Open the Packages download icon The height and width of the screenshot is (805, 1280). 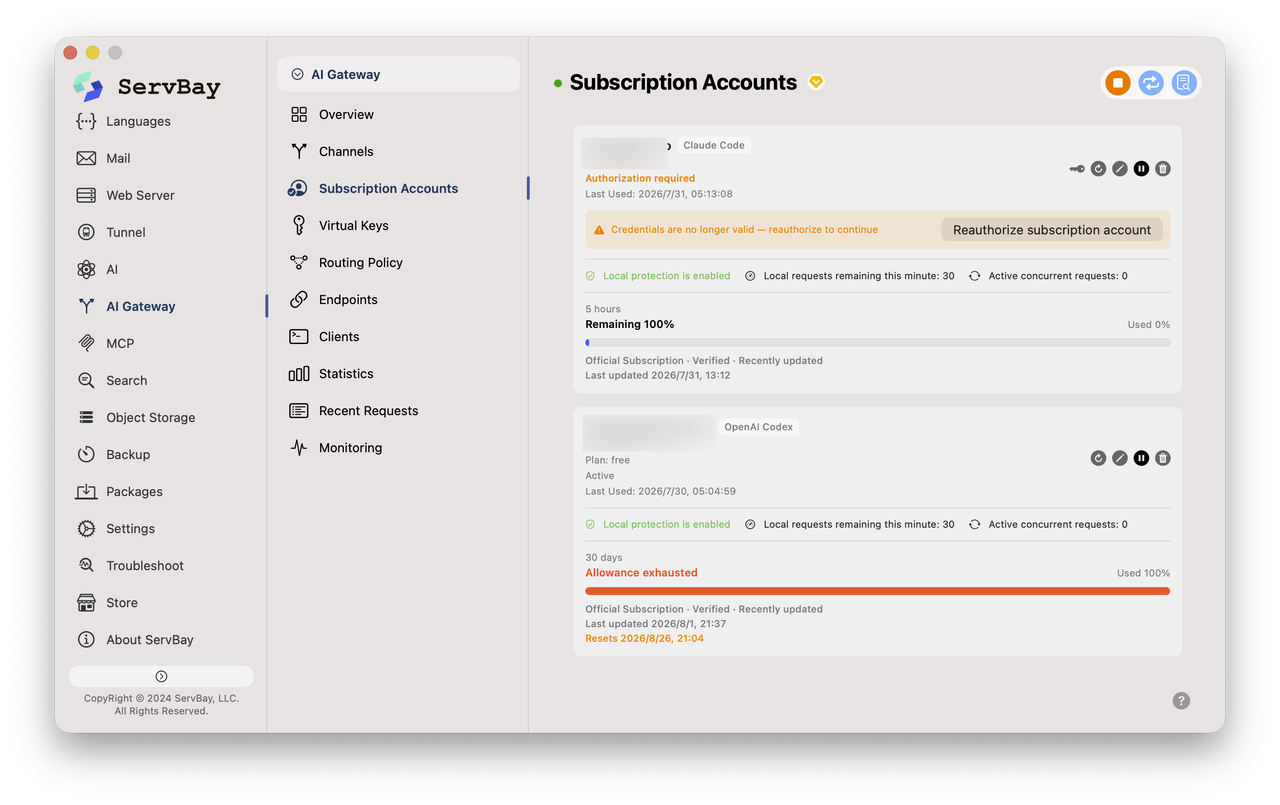pyautogui.click(x=87, y=491)
